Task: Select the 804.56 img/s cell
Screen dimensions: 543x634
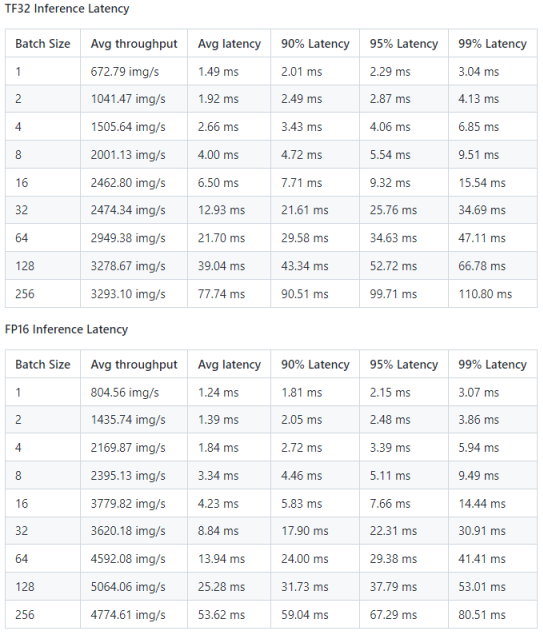Action: click(x=134, y=392)
